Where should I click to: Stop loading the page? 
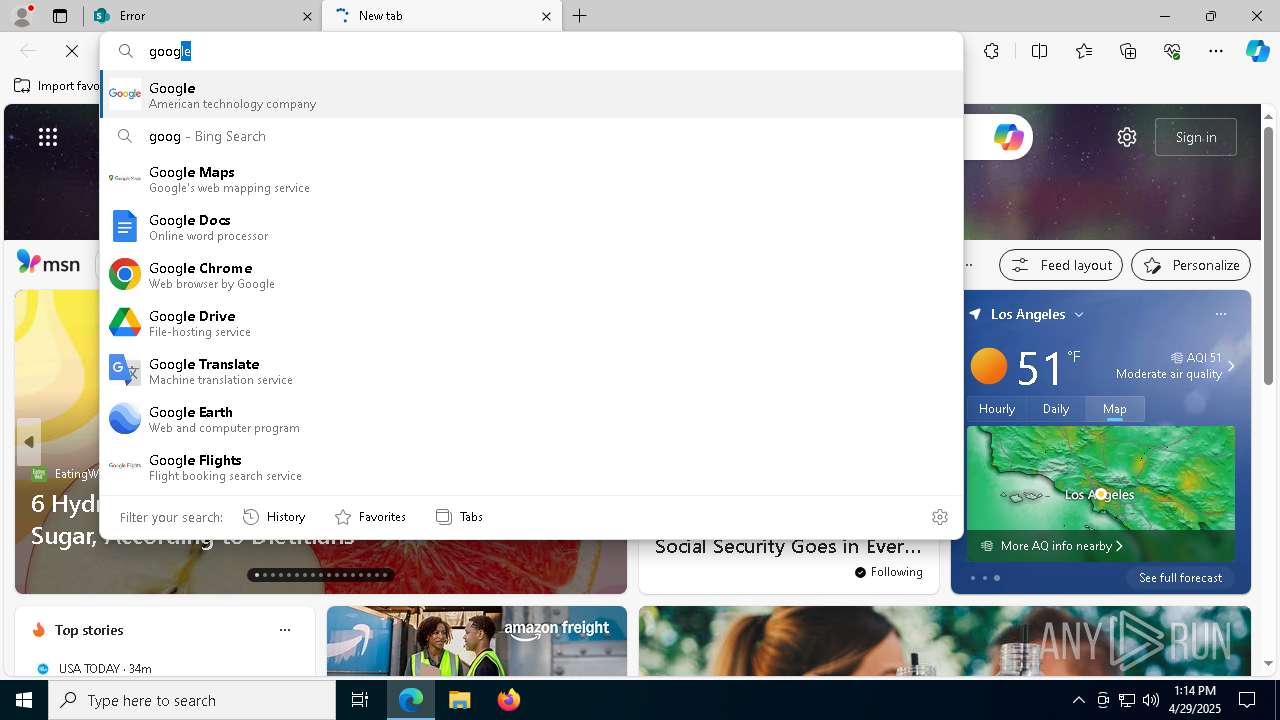point(72,51)
